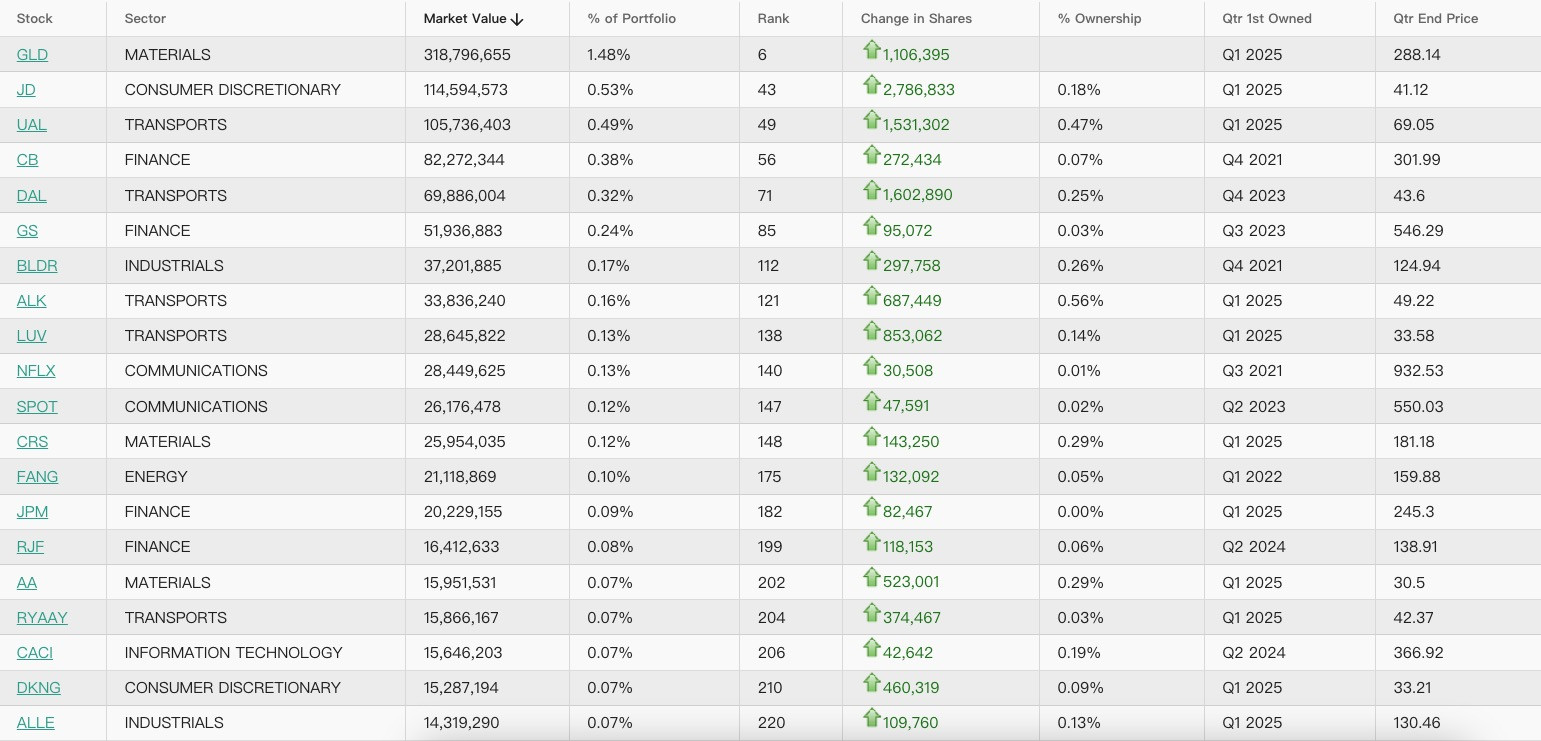Sort by the Sector column header
Screen dimensions: 1541x741
click(x=145, y=19)
